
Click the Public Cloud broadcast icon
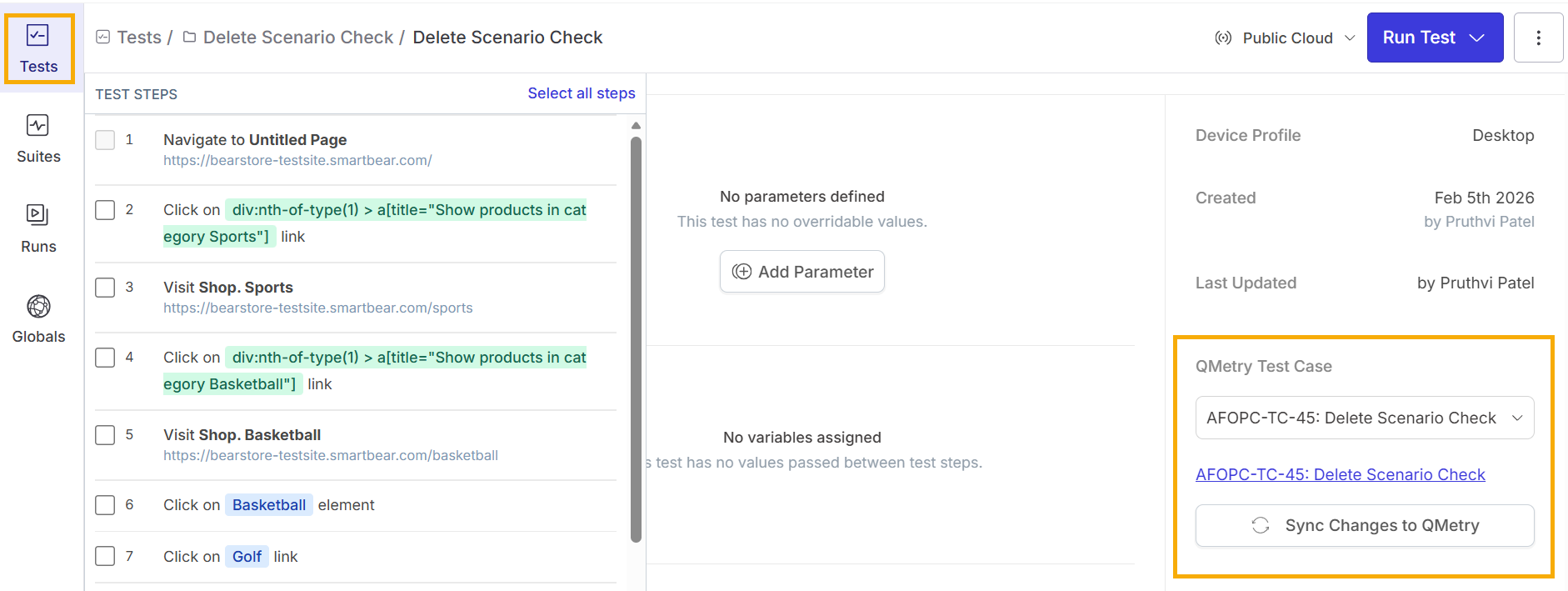click(1223, 38)
